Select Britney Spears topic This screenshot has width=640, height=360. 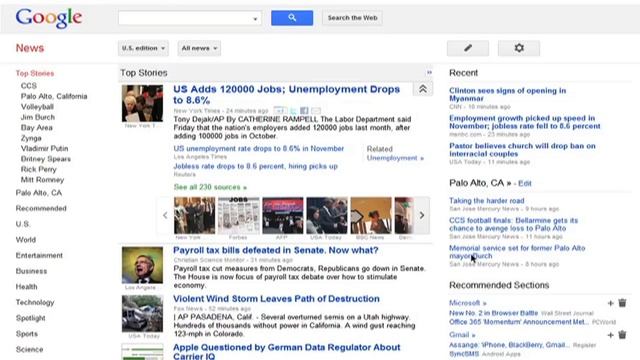tap(46, 159)
